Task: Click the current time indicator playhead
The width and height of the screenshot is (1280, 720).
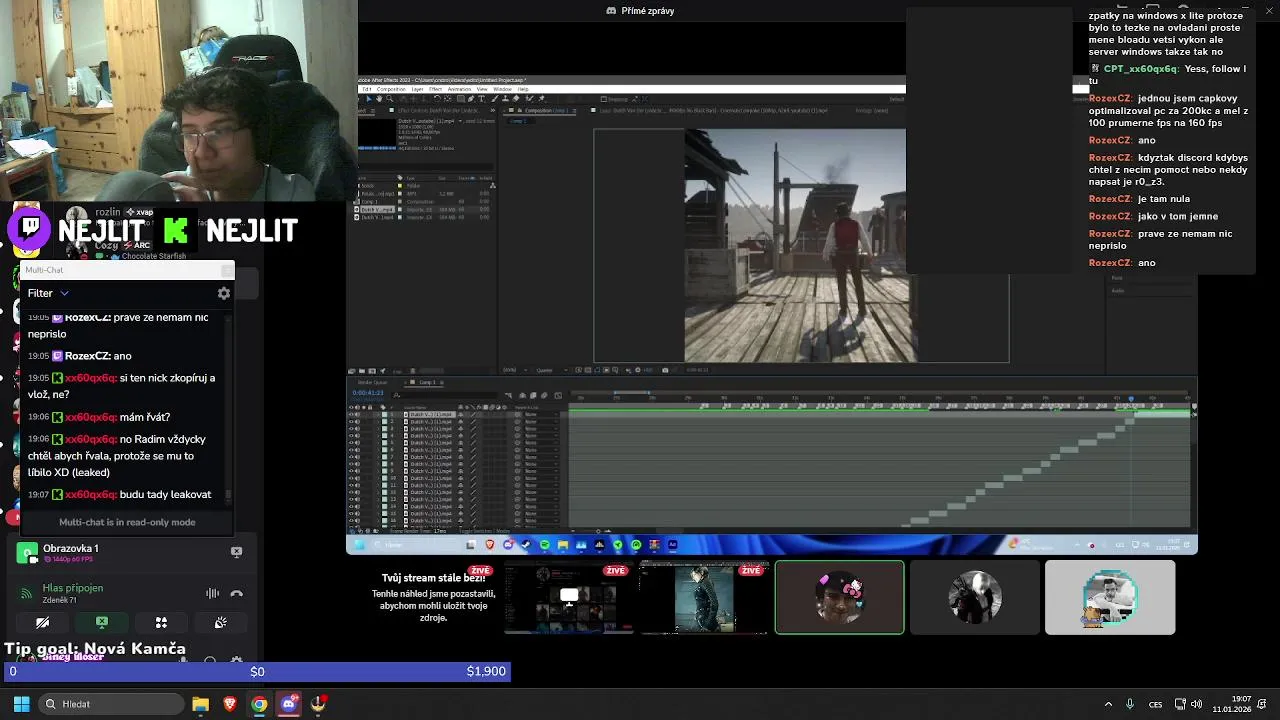Action: [x=1131, y=398]
